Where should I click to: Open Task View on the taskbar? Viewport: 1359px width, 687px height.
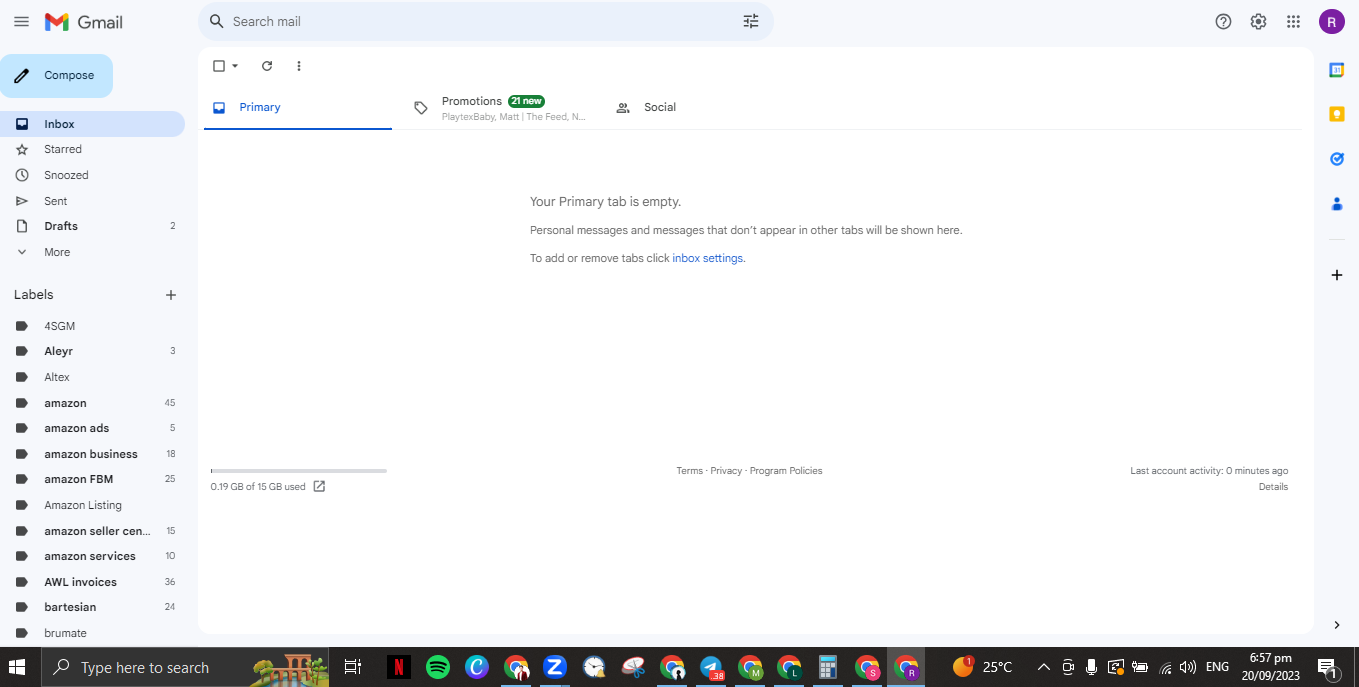(x=352, y=667)
